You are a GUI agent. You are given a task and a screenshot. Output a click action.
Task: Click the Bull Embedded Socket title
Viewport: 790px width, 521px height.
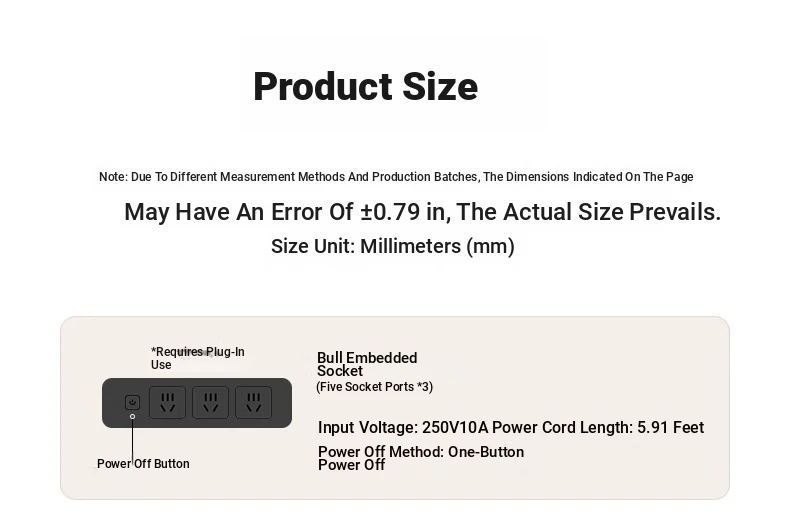[x=367, y=364]
